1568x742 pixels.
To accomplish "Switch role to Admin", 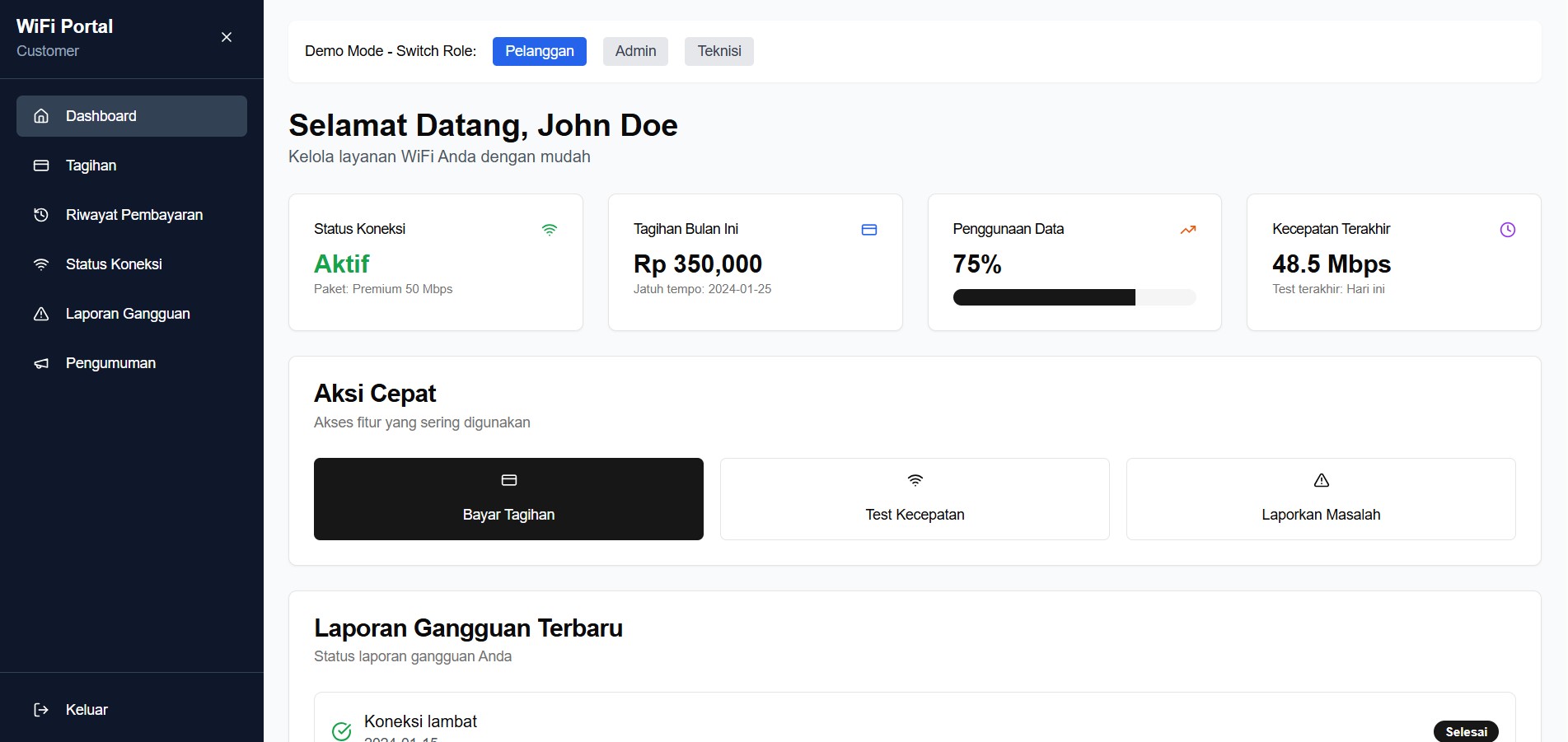I will pyautogui.click(x=636, y=51).
